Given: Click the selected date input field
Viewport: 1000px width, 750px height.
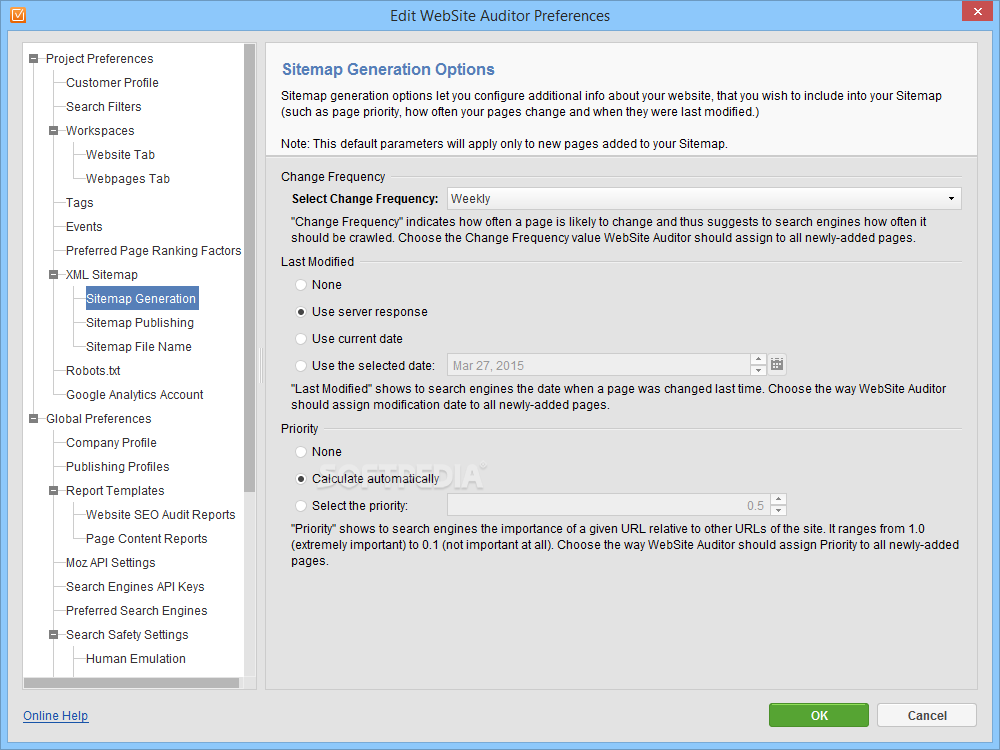Looking at the screenshot, I should click(599, 365).
